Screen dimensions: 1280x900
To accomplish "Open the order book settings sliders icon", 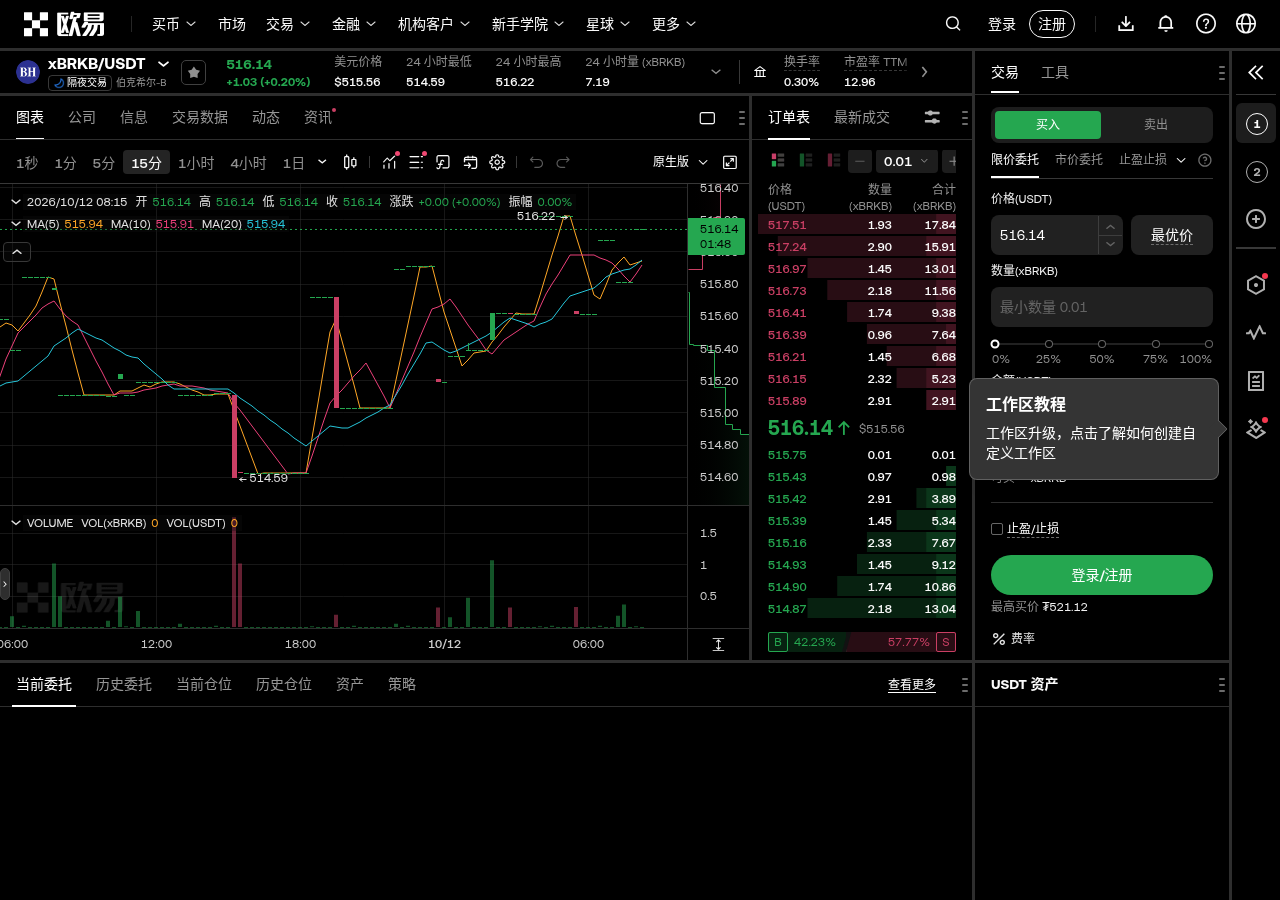I will pos(932,117).
